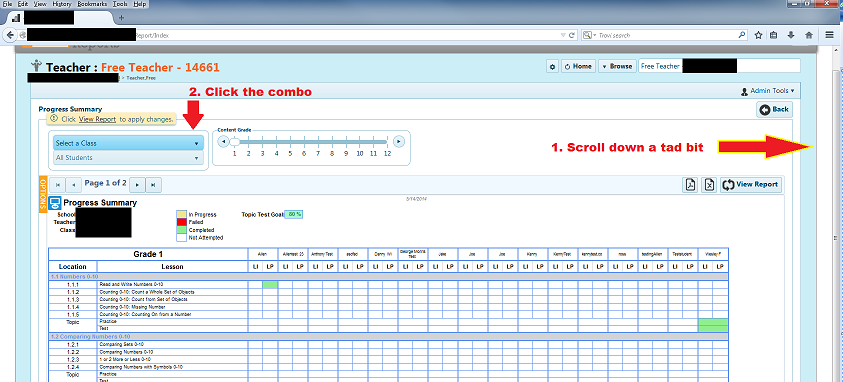Image resolution: width=843 pixels, height=382 pixels.
Task: Open the Edit menu
Action: 23,4
